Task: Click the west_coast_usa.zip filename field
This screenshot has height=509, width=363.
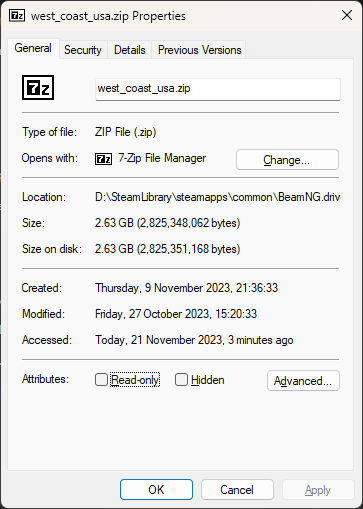Action: (x=218, y=89)
